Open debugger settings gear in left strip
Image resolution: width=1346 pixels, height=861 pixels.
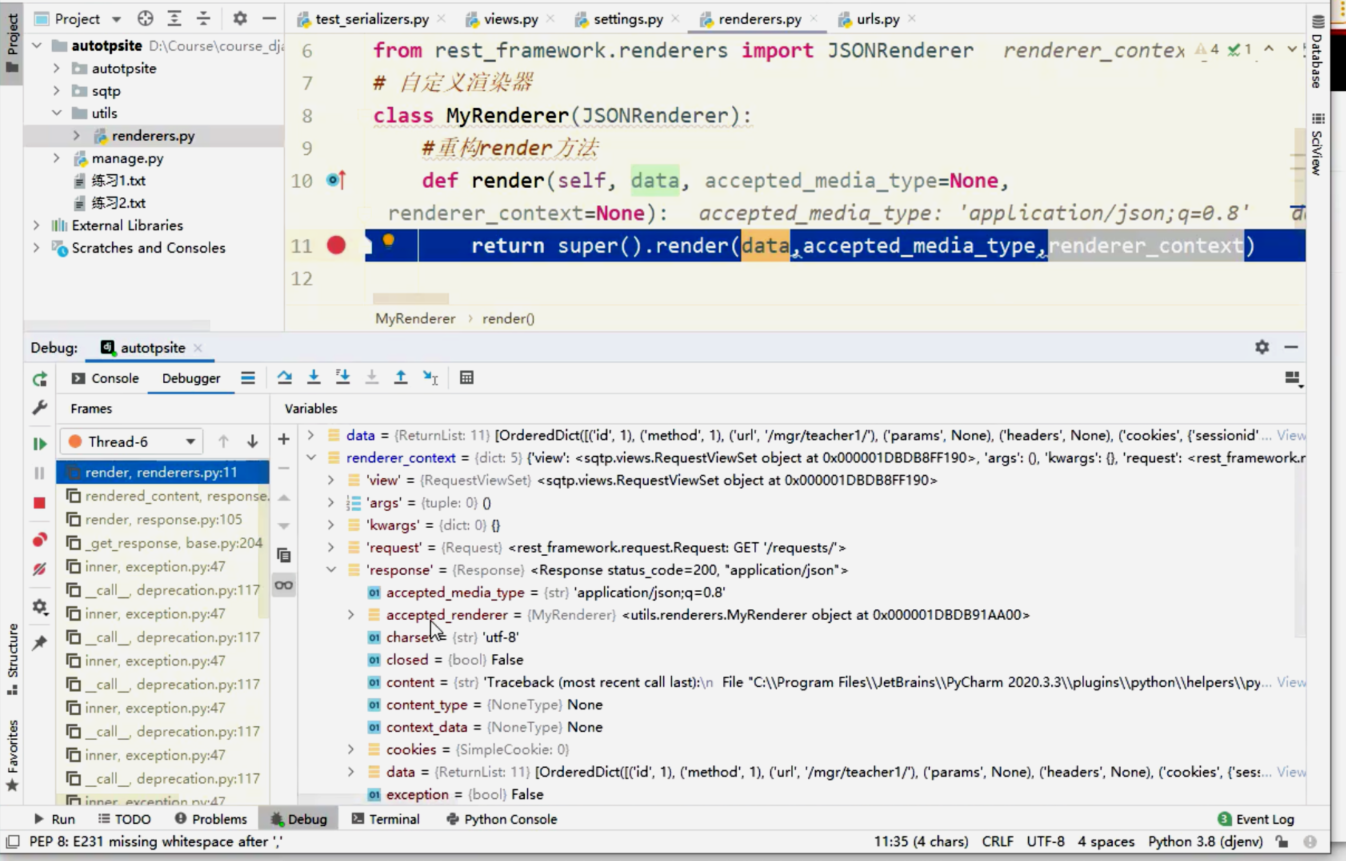click(40, 607)
